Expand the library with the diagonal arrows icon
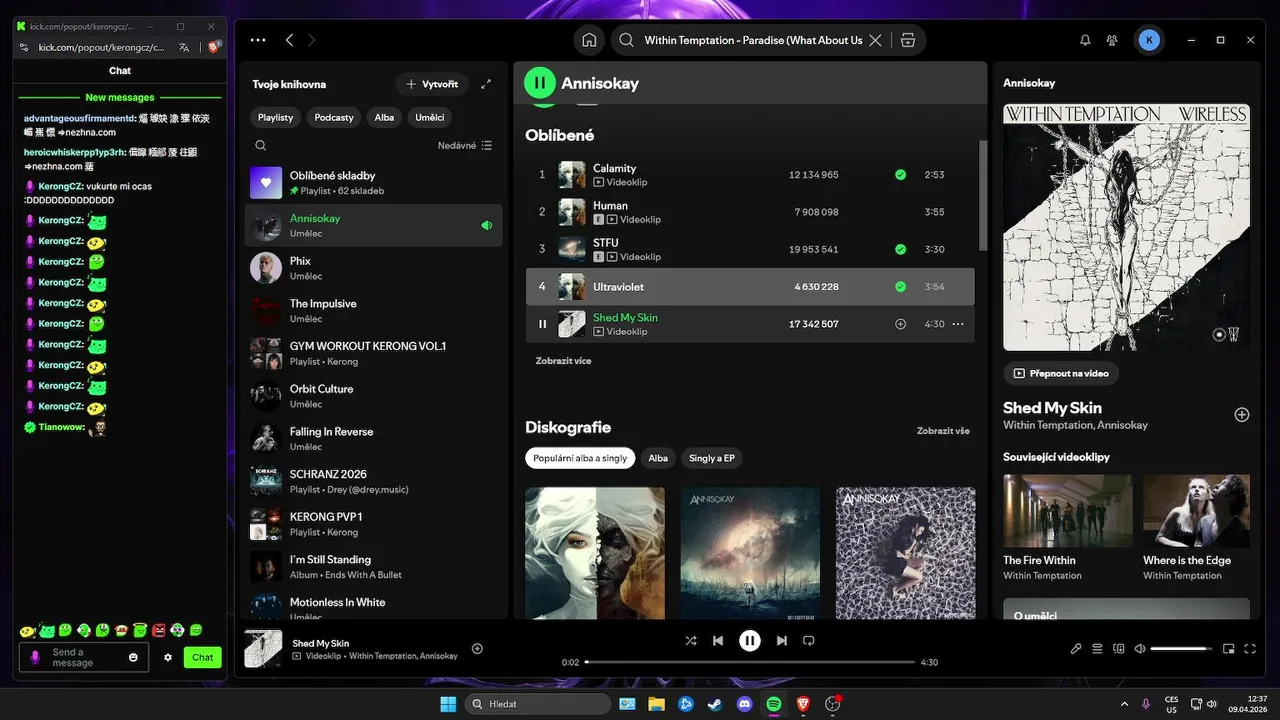The width and height of the screenshot is (1280, 720). point(486,84)
